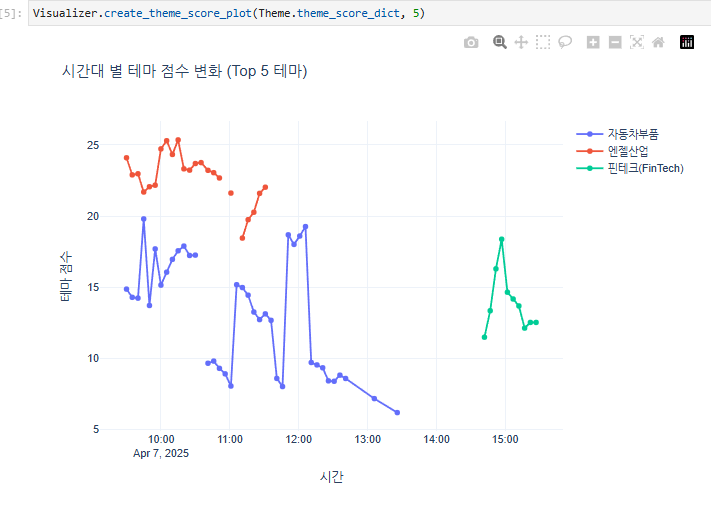711x506 pixels.
Task: Click the Apr 7, 2025 date label
Action: [161, 453]
